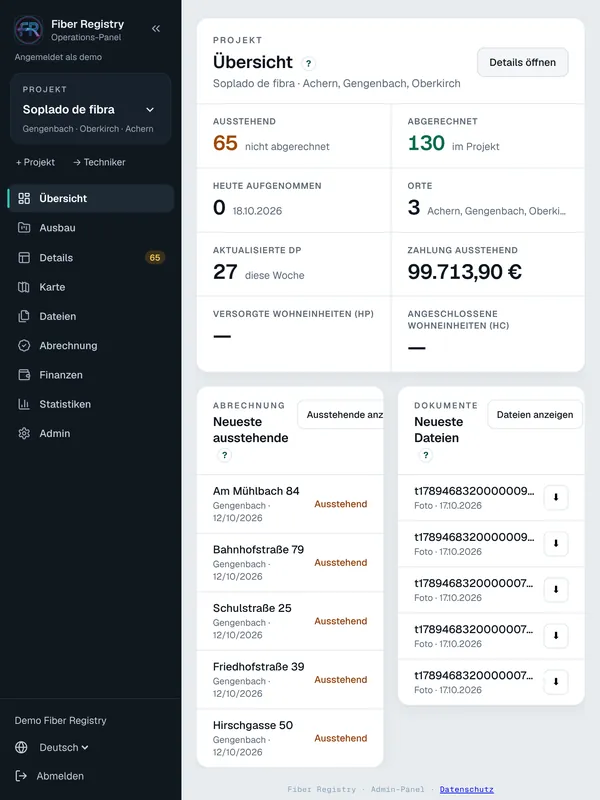Click the Fiber Registry logo icon
The image size is (600, 800).
tap(29, 30)
